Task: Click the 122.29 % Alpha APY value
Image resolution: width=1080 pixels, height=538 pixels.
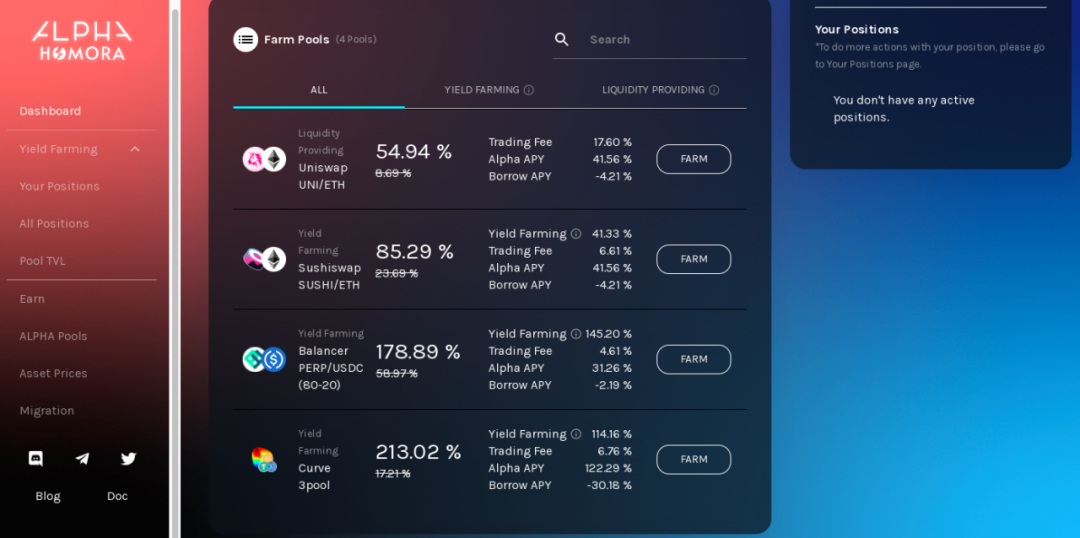Action: (x=609, y=468)
